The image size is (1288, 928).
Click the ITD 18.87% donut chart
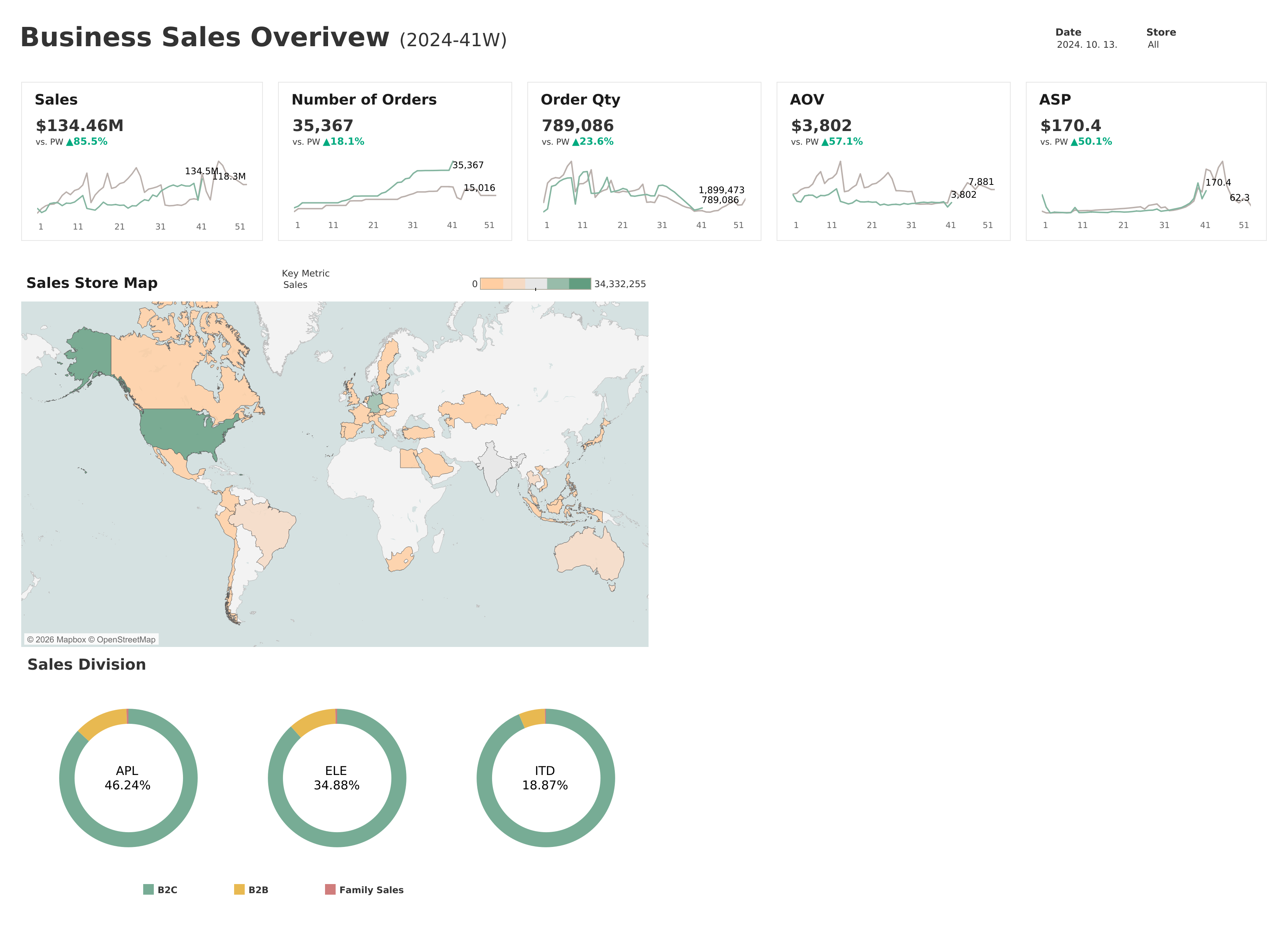point(546,778)
